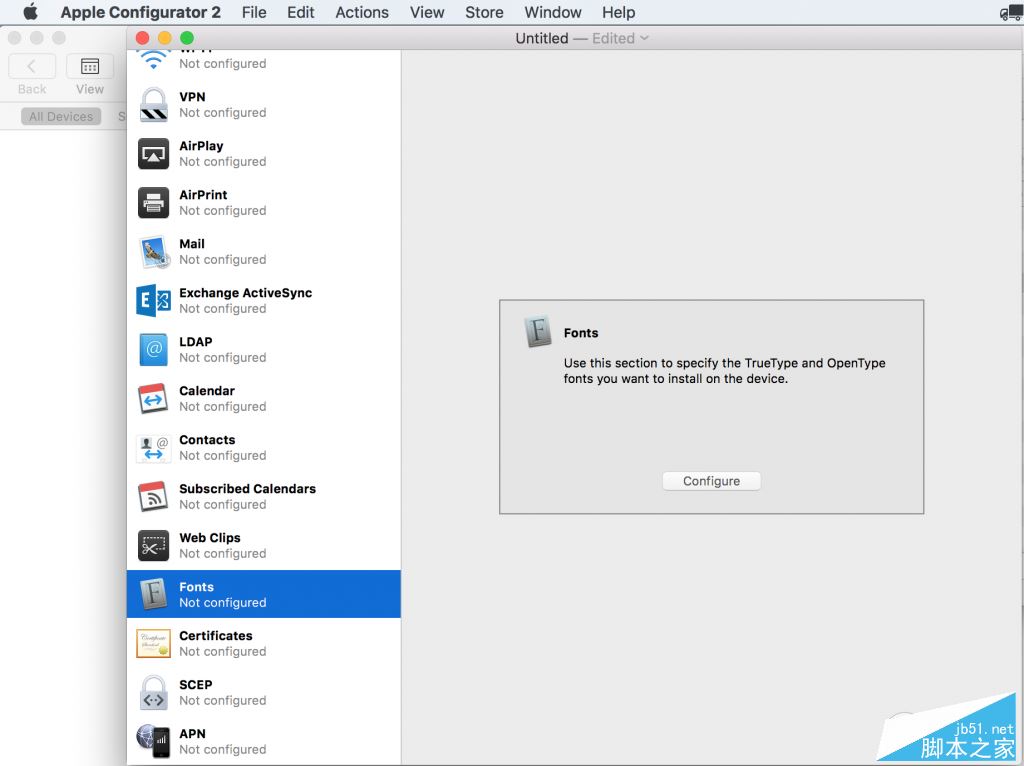The height and width of the screenshot is (766, 1024).
Task: Click the VPN label text
Action: tap(192, 97)
